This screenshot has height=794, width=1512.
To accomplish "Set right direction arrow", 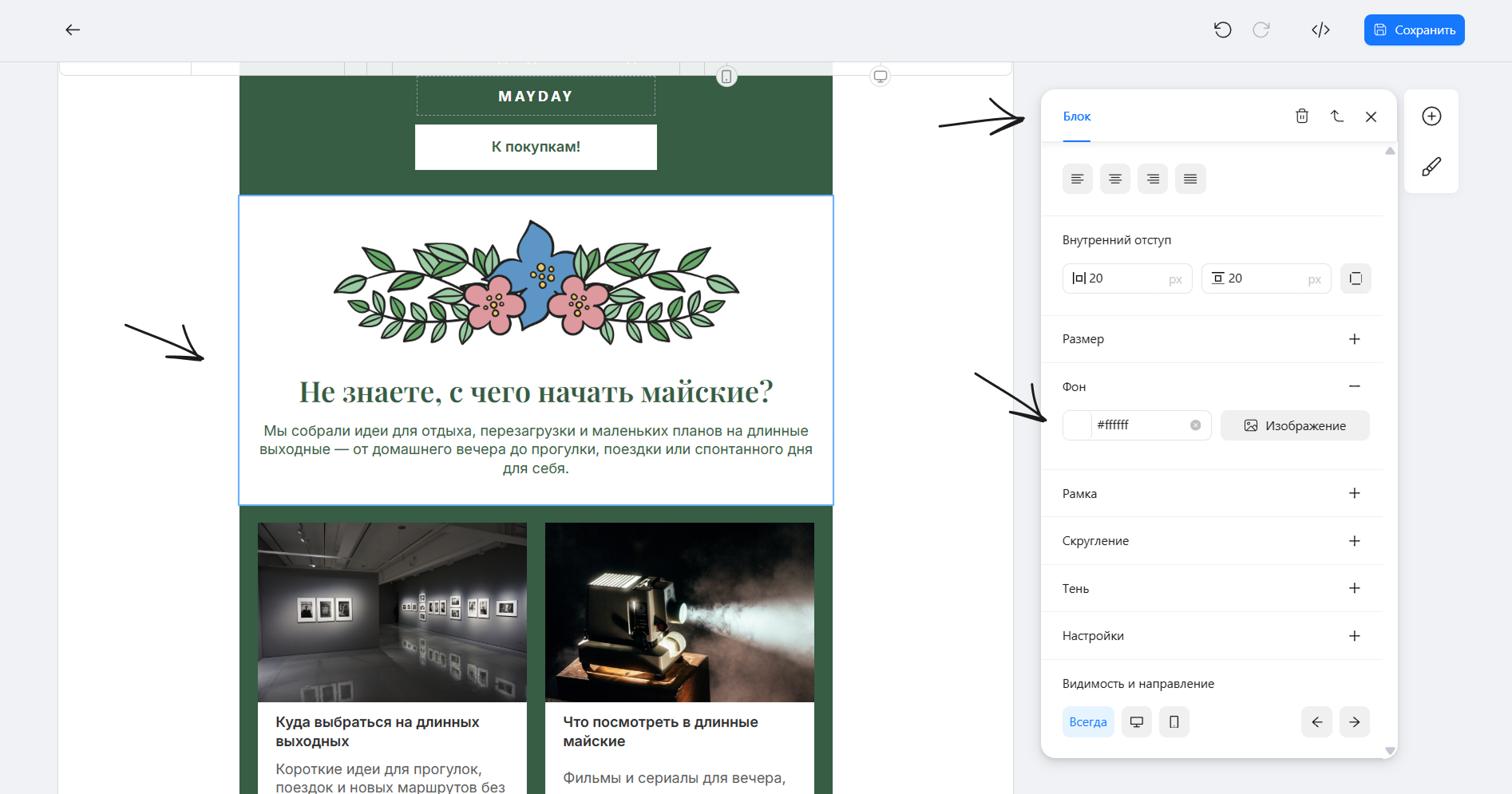I will coord(1355,722).
